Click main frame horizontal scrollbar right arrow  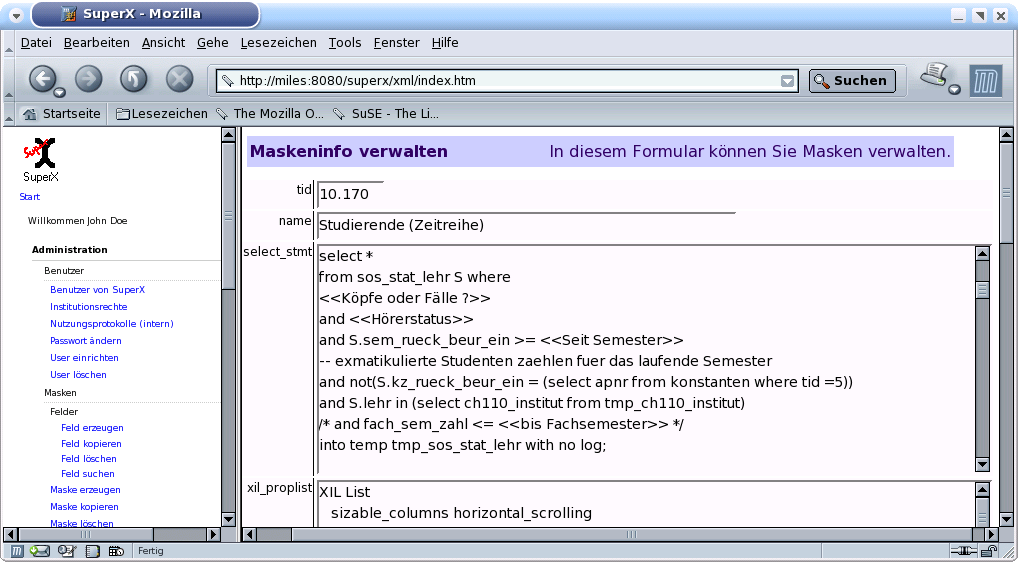(x=990, y=534)
